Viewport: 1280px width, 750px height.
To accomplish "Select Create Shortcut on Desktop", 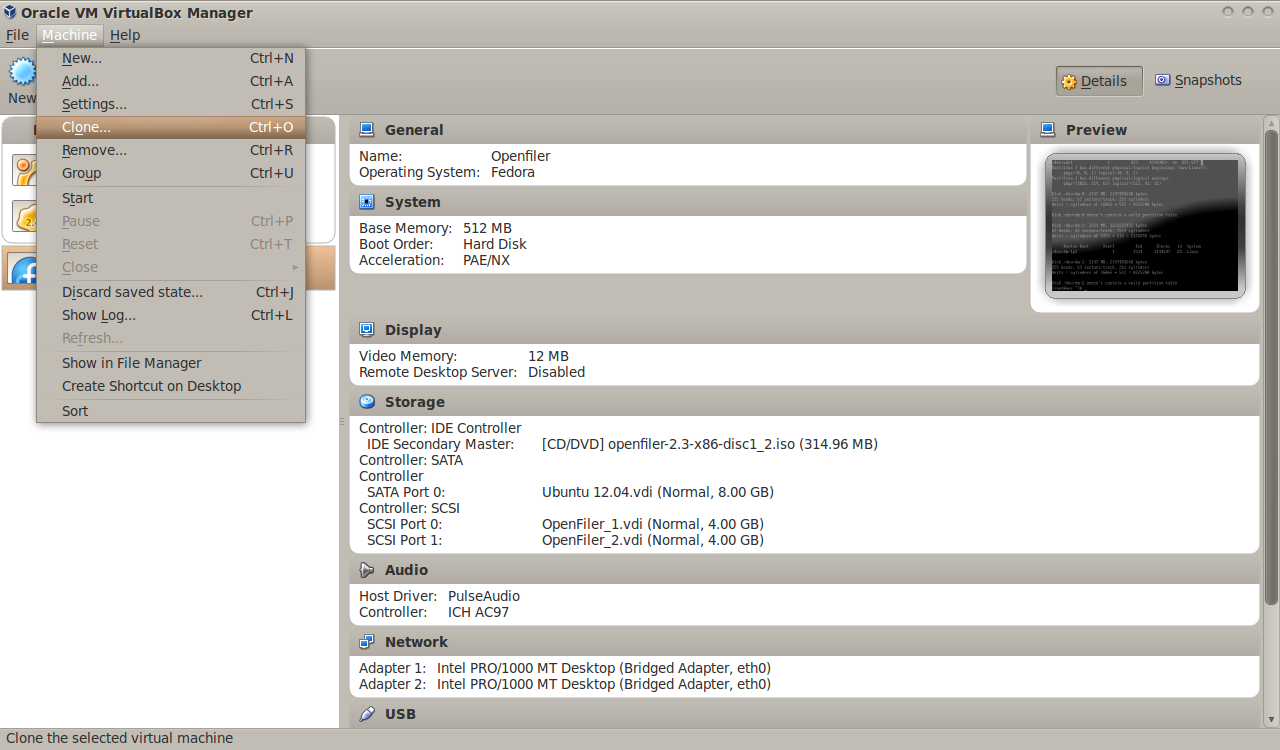I will pos(171,386).
